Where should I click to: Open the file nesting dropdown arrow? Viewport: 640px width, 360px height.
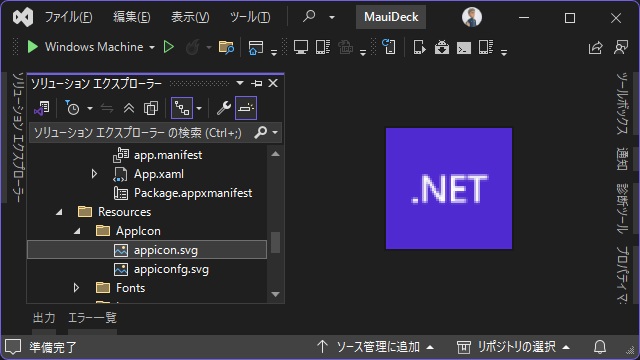pyautogui.click(x=199, y=109)
